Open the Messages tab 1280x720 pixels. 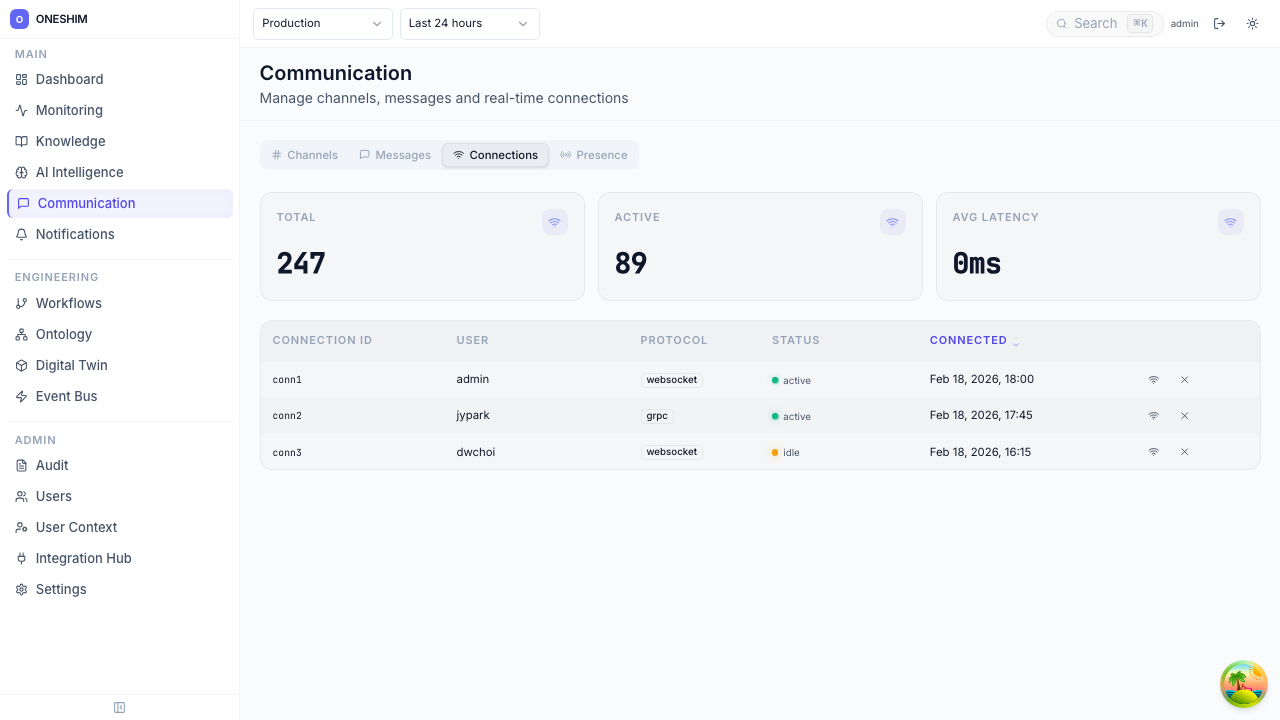(395, 155)
